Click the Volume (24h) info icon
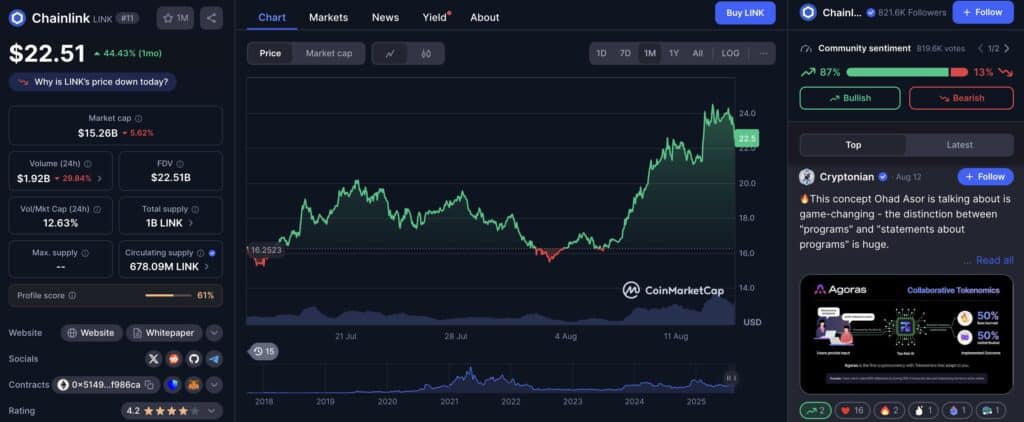This screenshot has width=1024, height=422. (88, 164)
